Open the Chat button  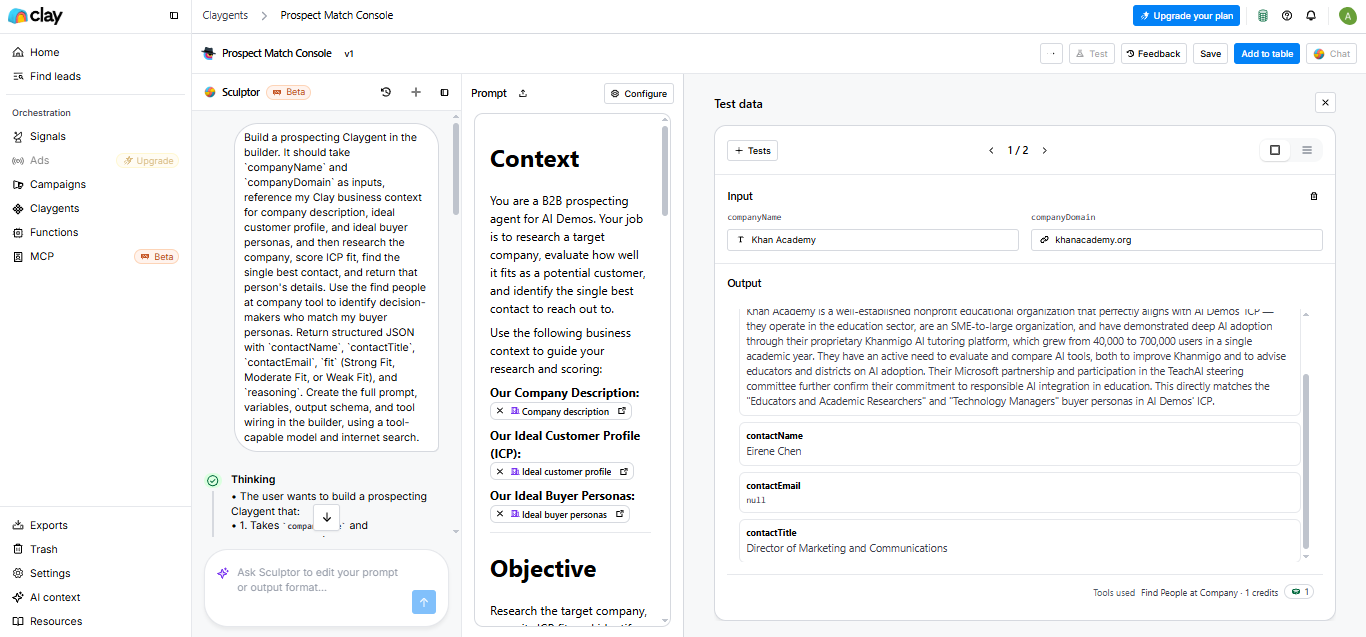(x=1331, y=54)
